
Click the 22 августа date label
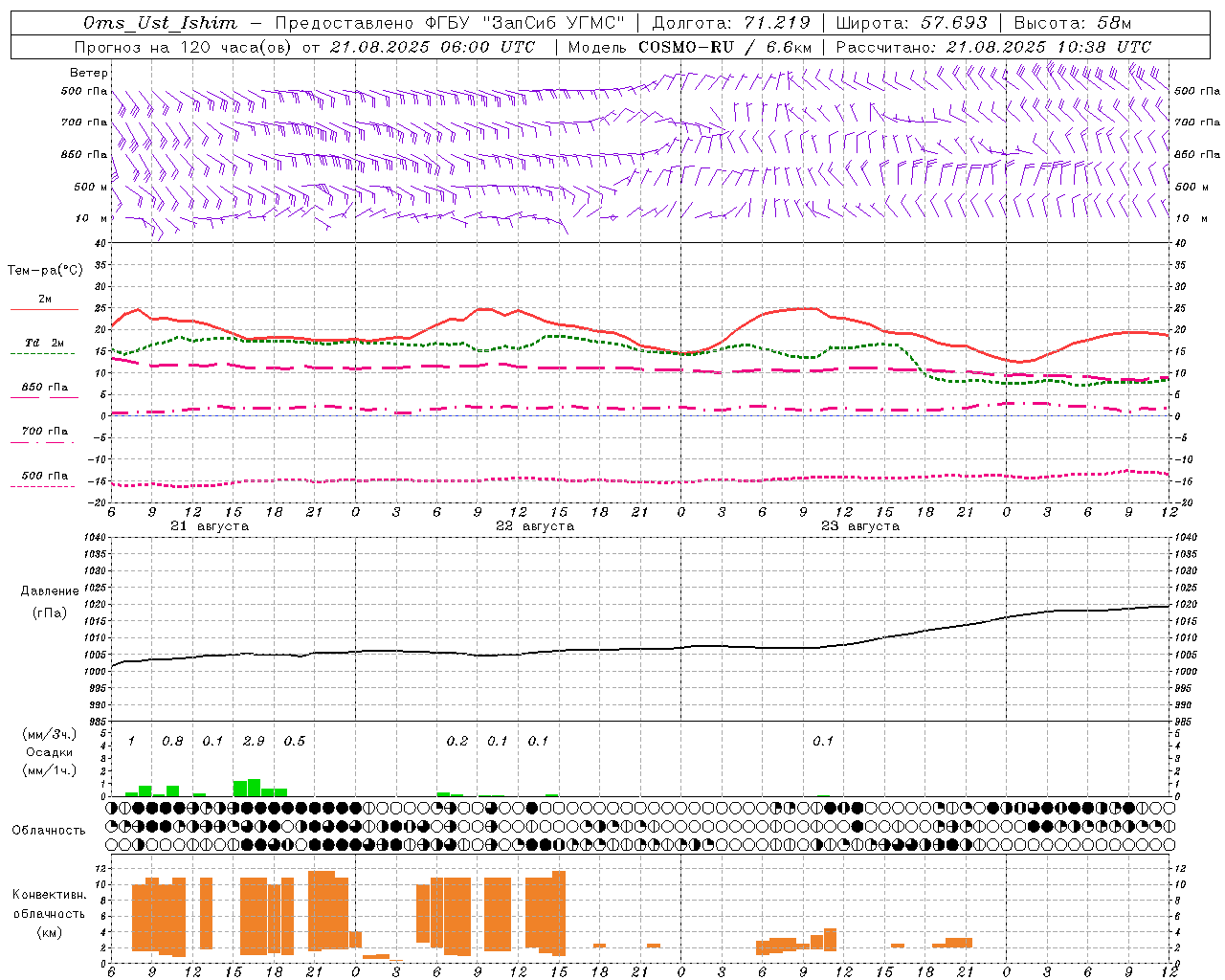[535, 526]
